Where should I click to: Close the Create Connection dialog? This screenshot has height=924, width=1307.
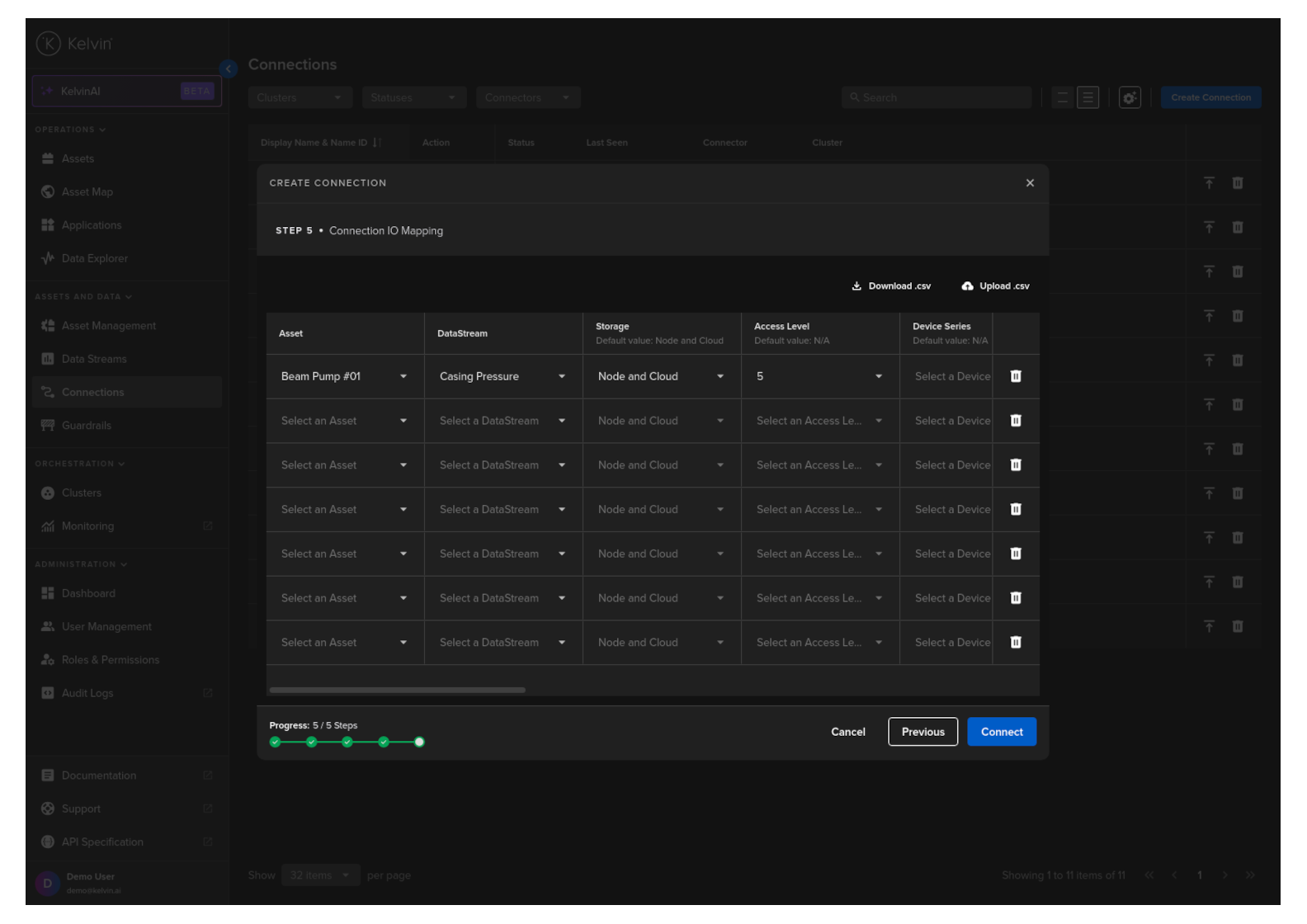pos(1030,183)
